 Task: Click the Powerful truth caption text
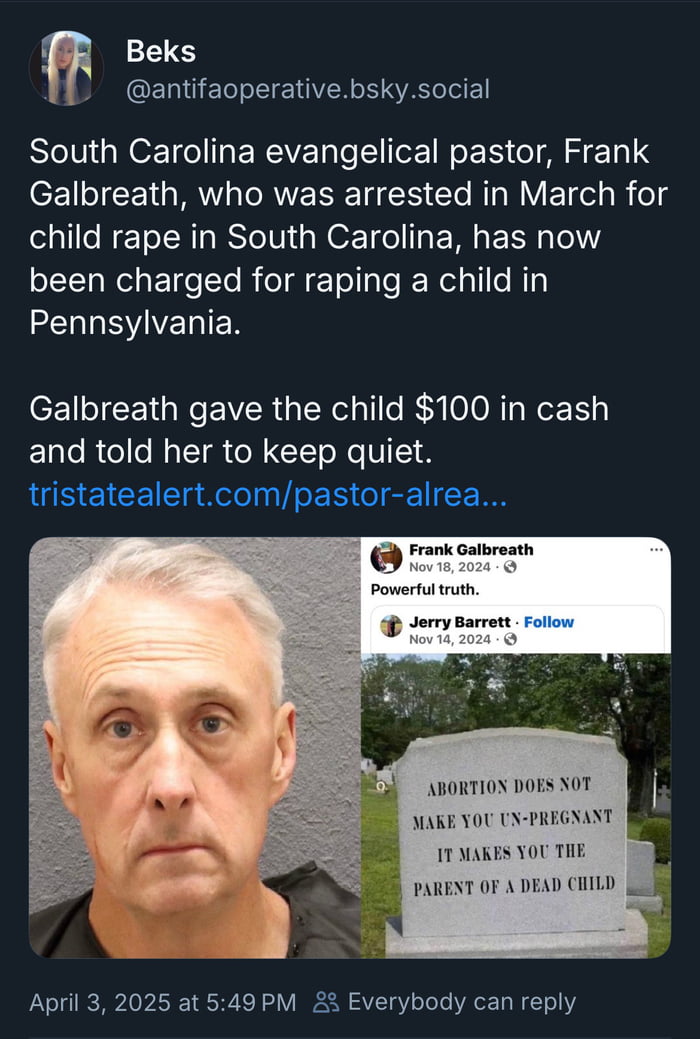[x=425, y=589]
